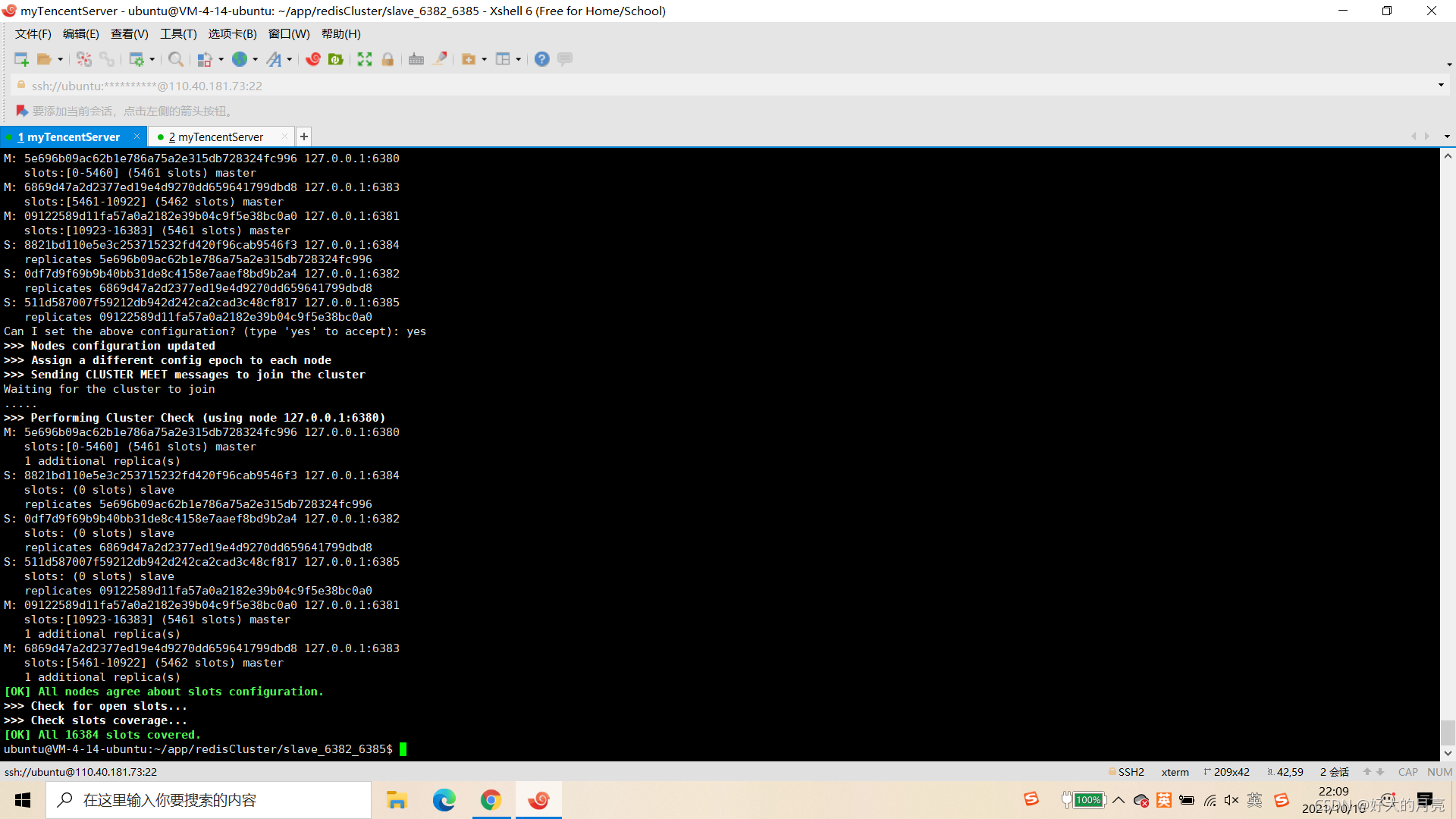Click the Lock screen padlock icon
The image size is (1456, 819).
coord(388,59)
